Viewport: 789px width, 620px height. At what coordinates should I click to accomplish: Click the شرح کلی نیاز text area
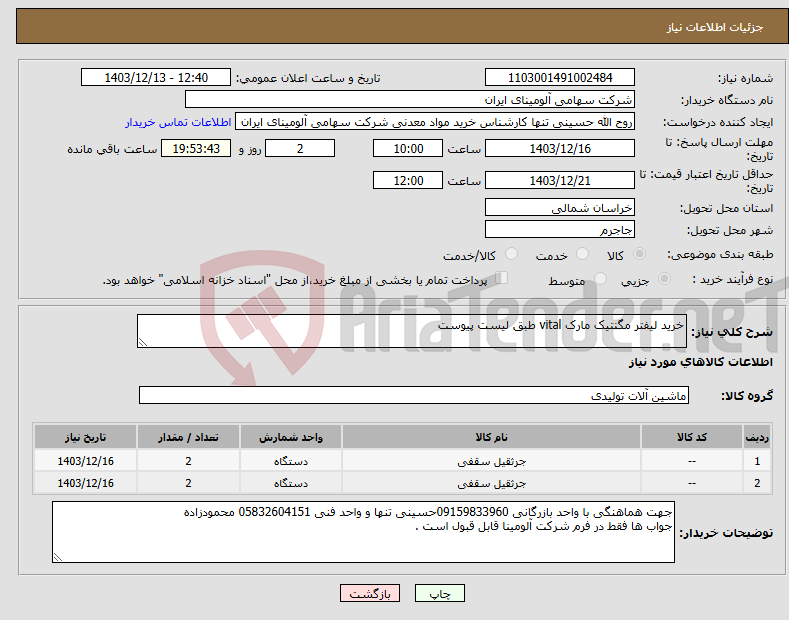tap(412, 331)
